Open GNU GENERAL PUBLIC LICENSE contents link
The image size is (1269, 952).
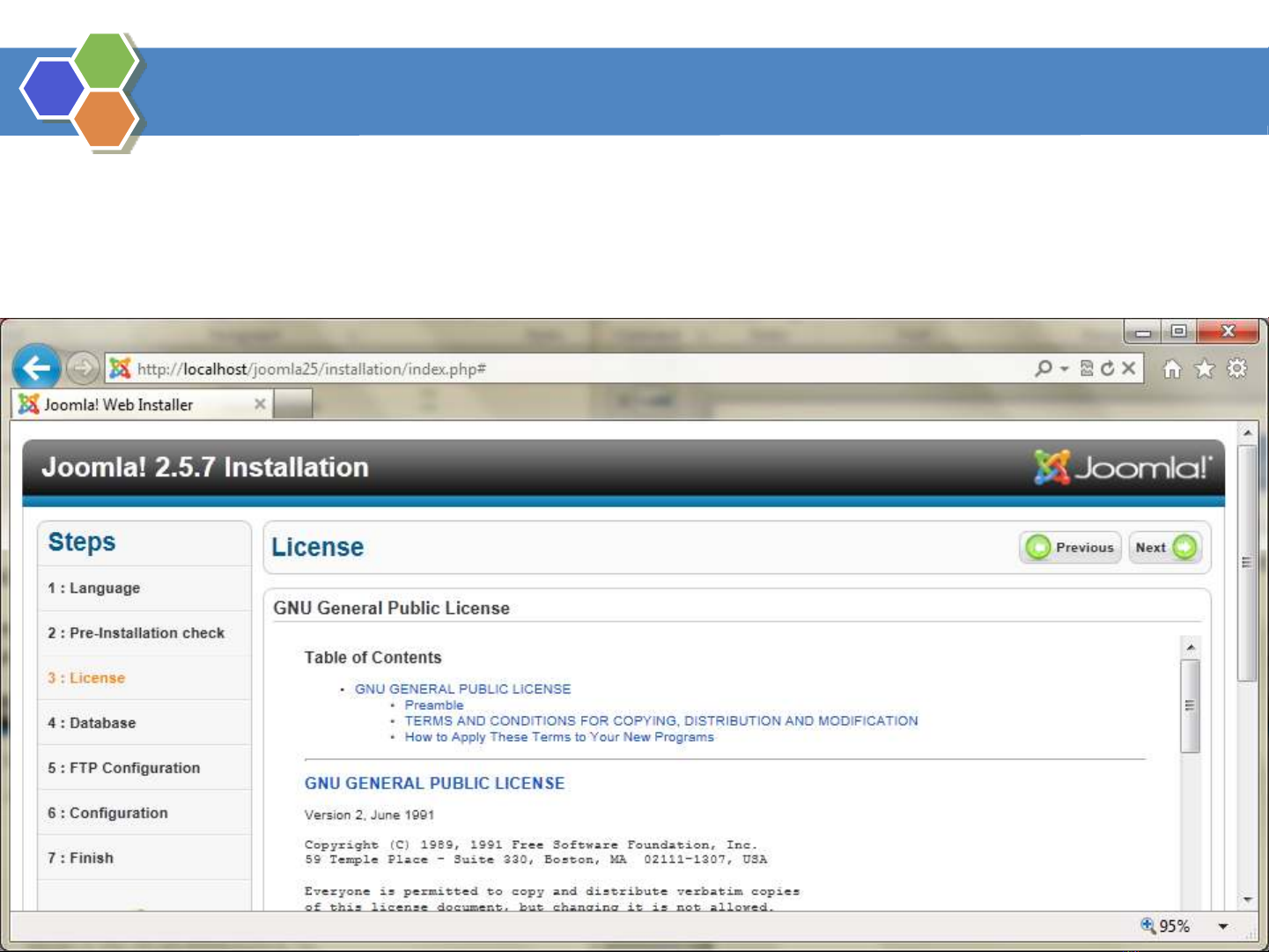pyautogui.click(x=462, y=689)
